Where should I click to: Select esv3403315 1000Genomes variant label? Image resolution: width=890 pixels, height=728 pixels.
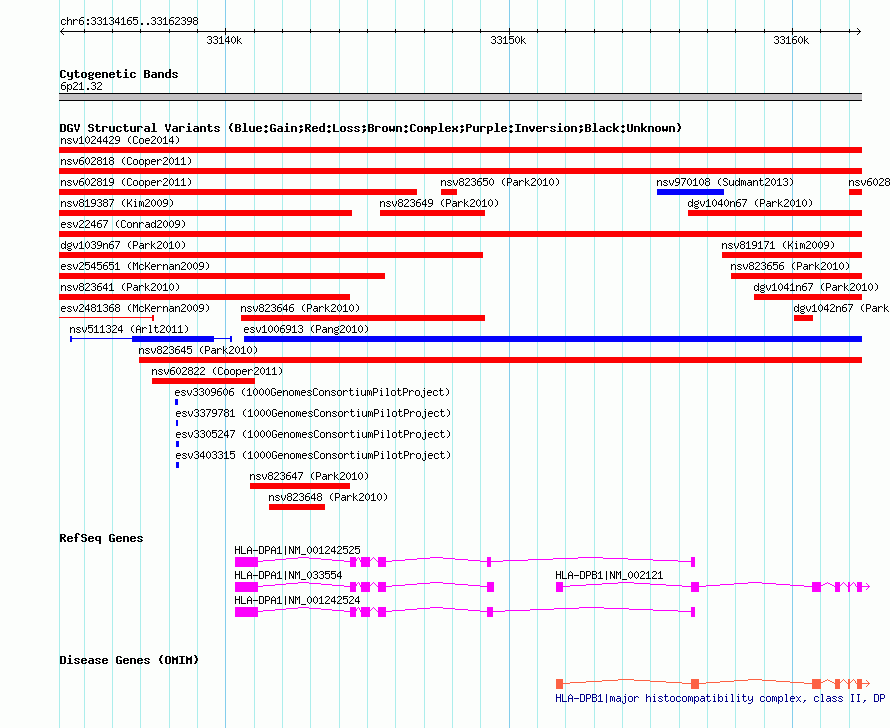[x=313, y=455]
